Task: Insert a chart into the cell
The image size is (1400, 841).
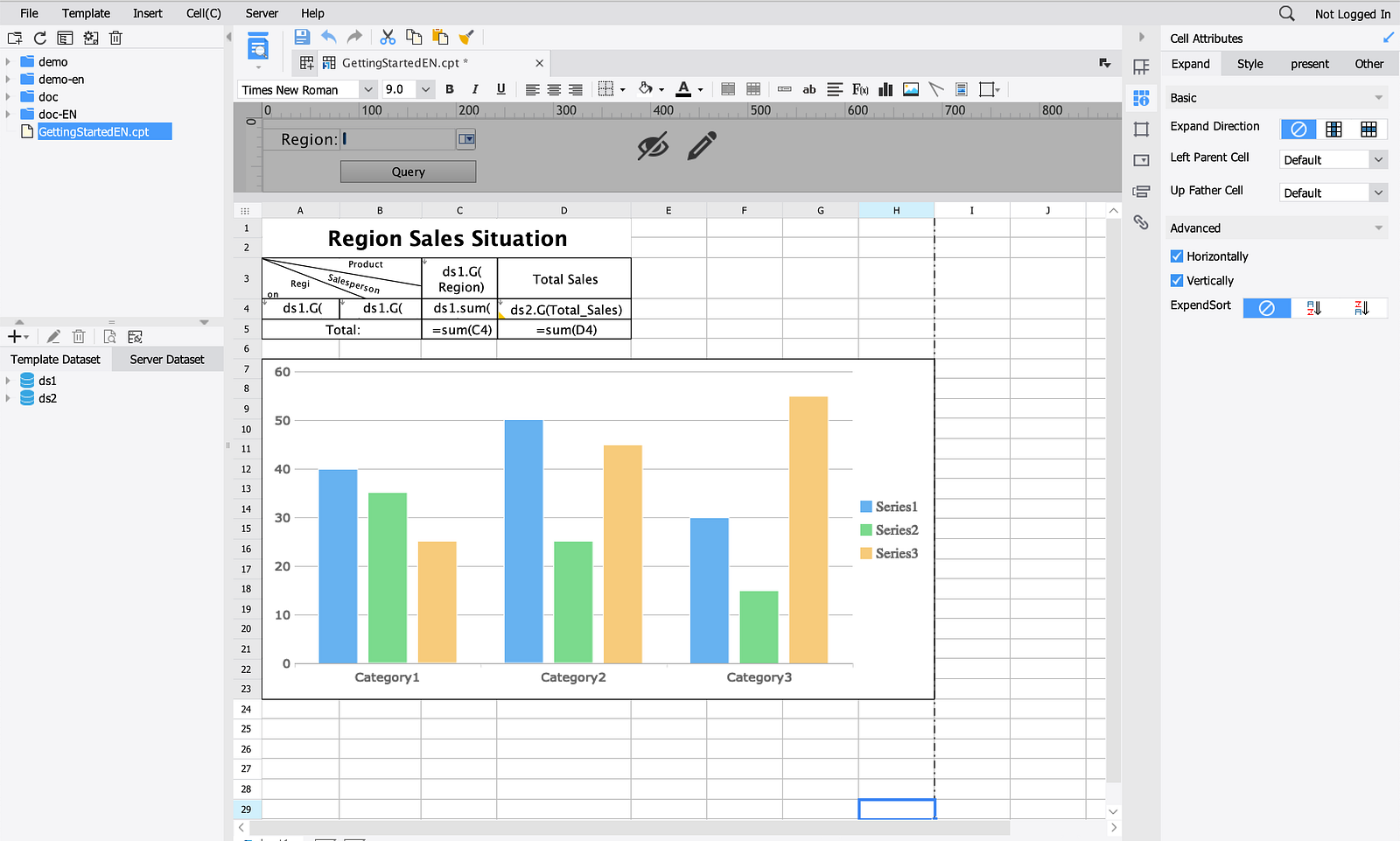Action: [x=885, y=89]
